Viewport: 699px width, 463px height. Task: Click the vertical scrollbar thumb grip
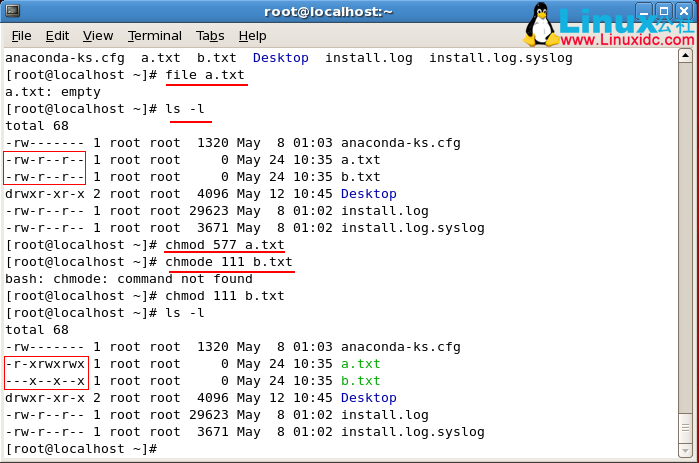685,428
